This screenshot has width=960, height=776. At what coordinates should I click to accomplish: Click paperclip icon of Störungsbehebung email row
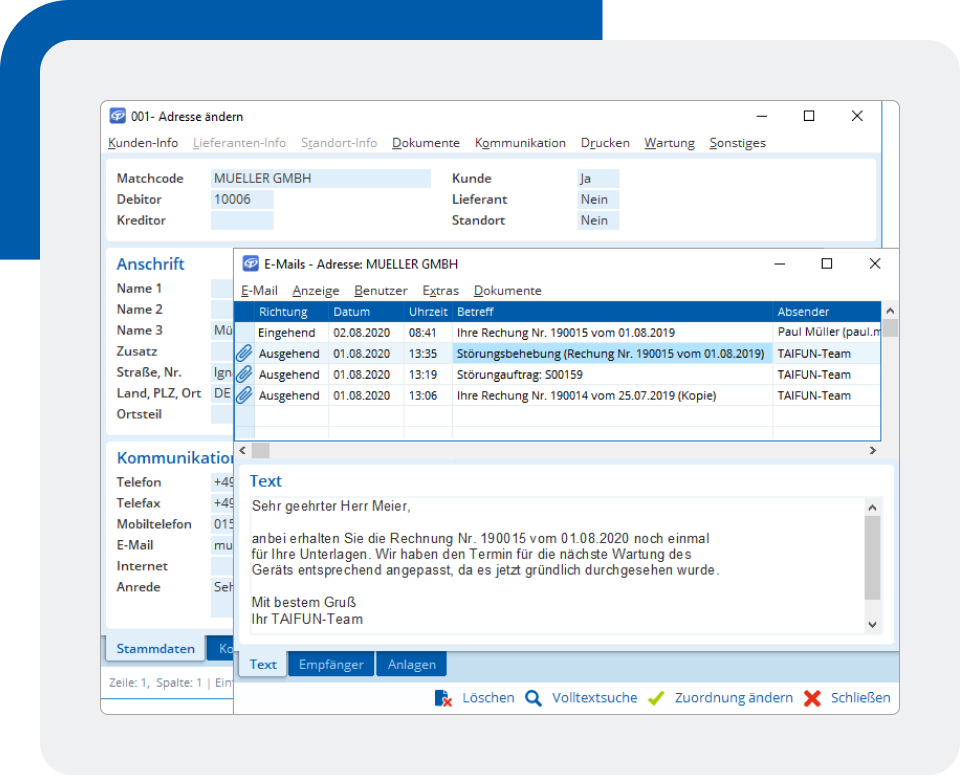click(x=244, y=353)
